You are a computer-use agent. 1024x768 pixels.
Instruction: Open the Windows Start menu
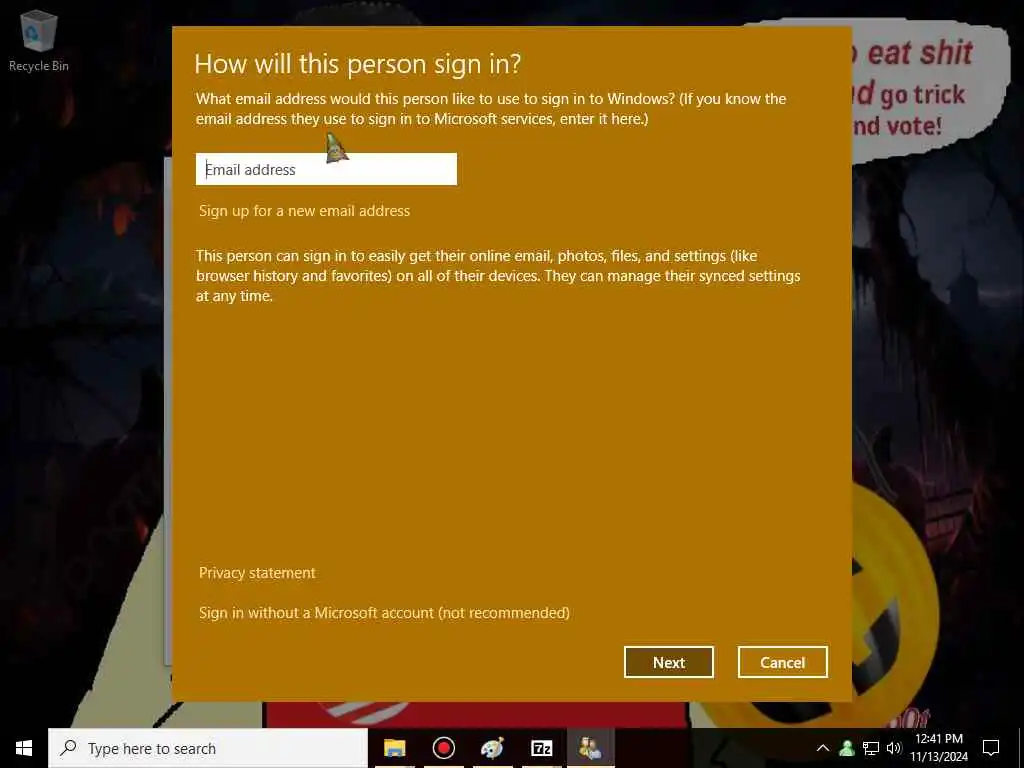click(x=24, y=748)
